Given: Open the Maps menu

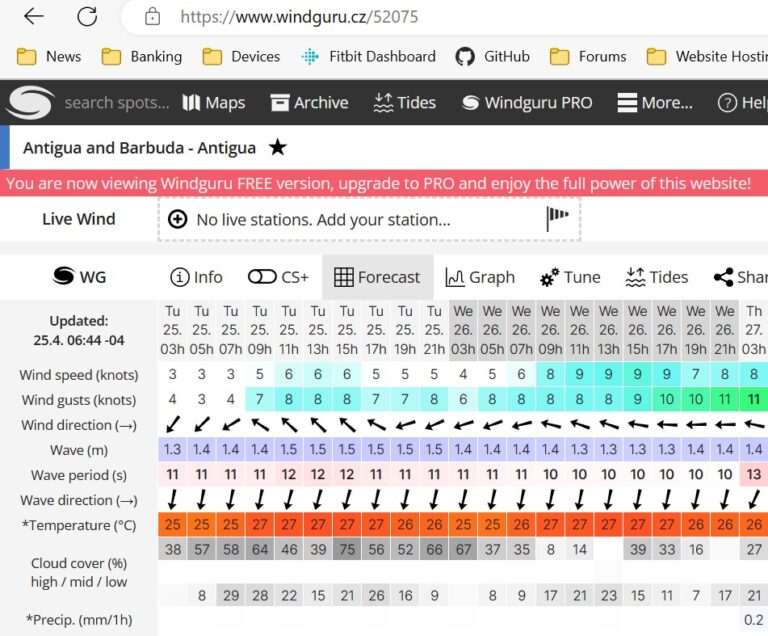Looking at the screenshot, I should coord(214,102).
